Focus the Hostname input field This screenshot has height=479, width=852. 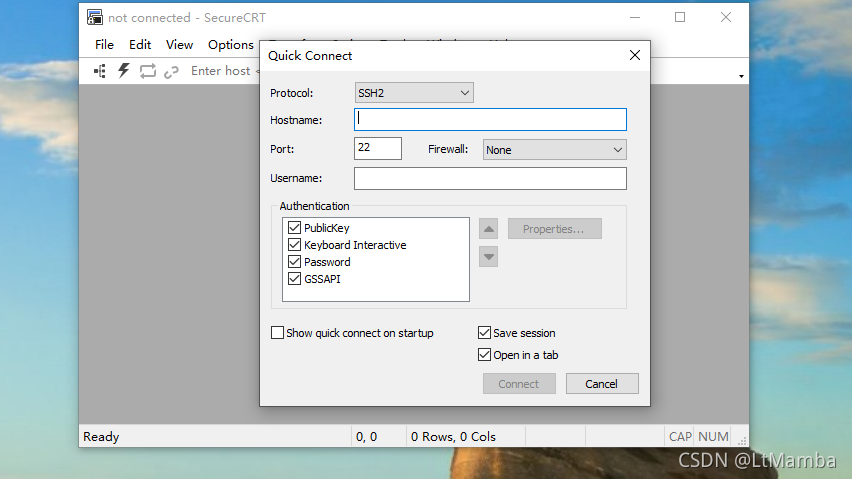[x=490, y=119]
